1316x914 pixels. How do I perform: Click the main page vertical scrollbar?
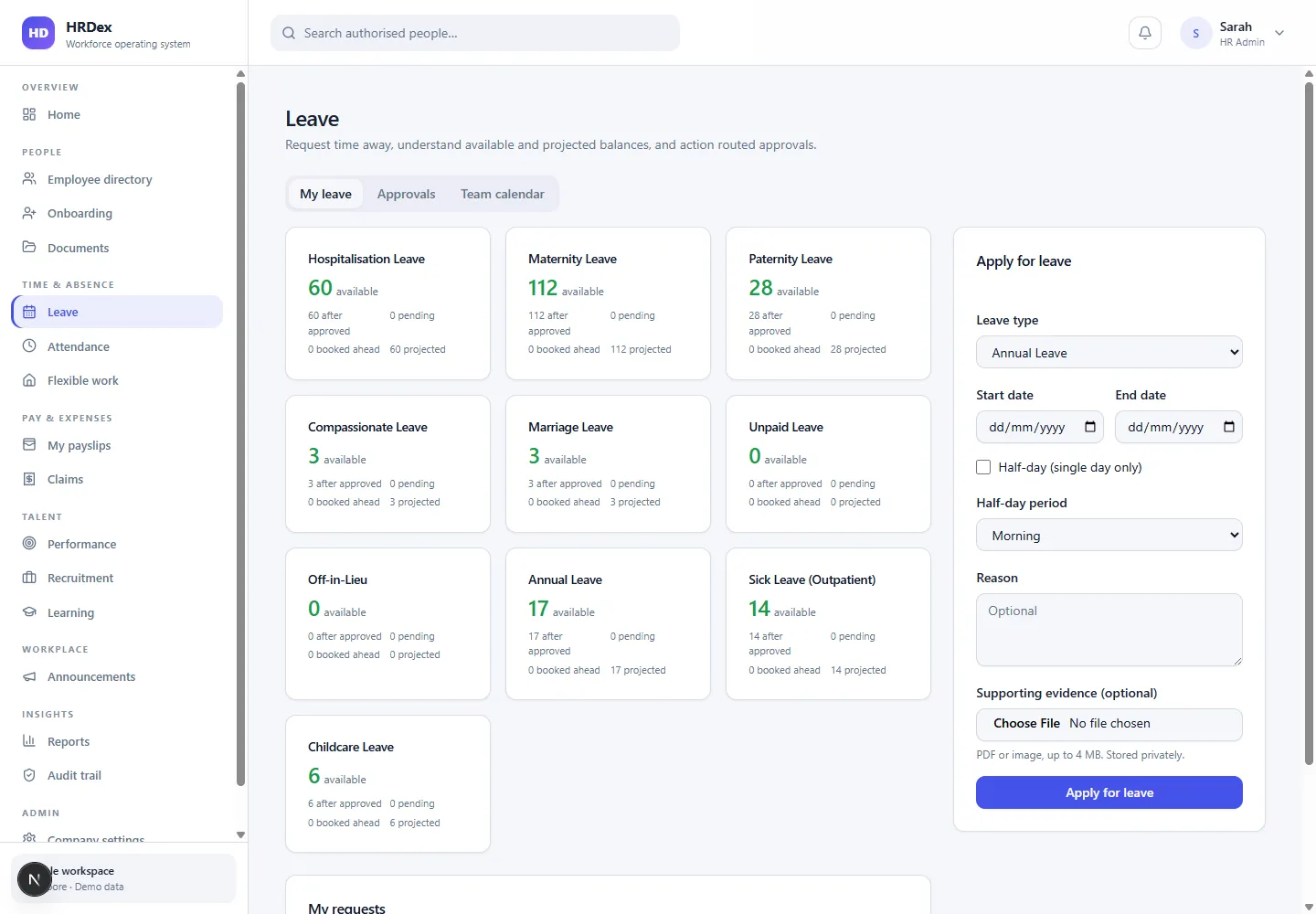(x=1309, y=423)
